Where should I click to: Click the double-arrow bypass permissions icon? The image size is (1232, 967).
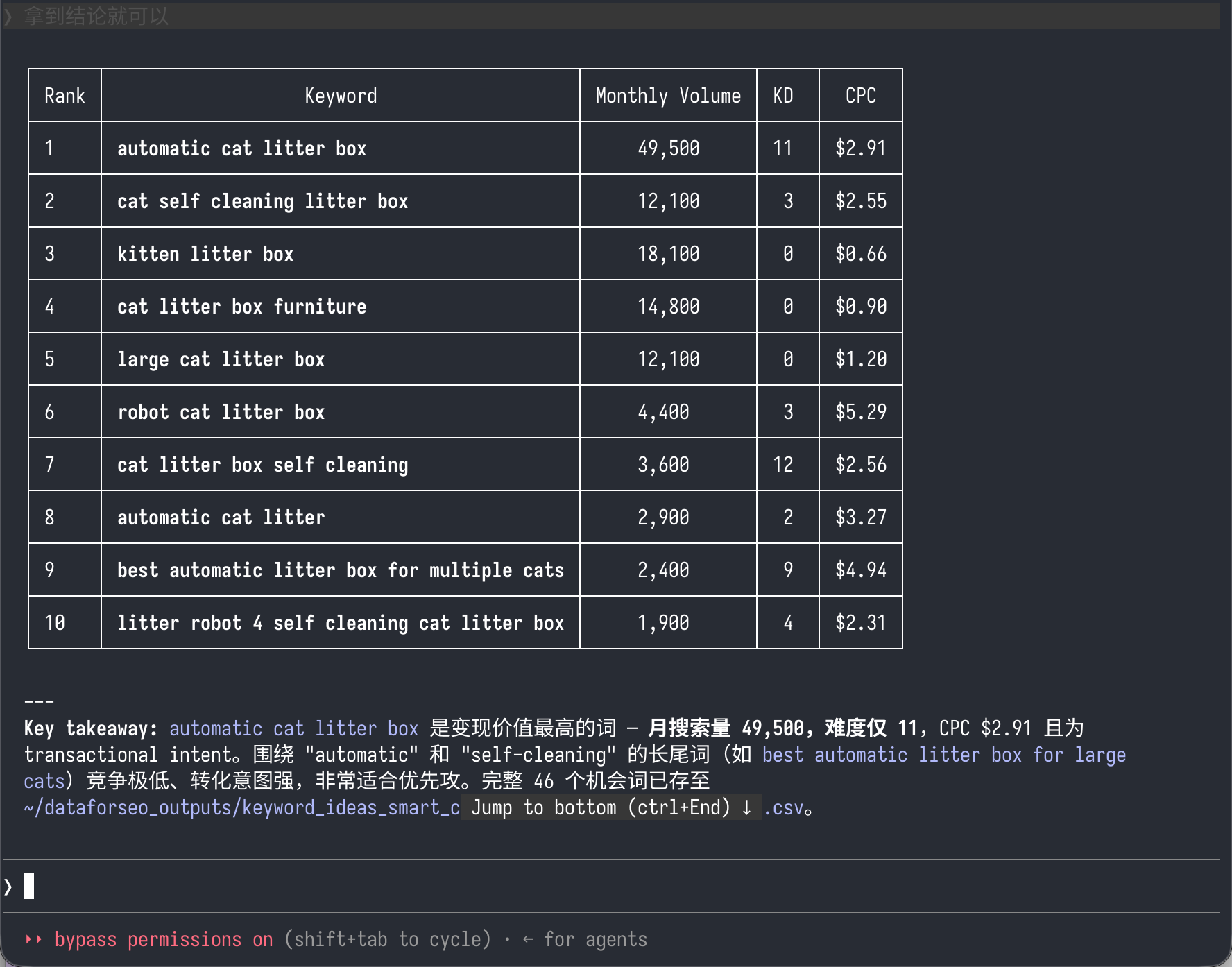coord(34,939)
